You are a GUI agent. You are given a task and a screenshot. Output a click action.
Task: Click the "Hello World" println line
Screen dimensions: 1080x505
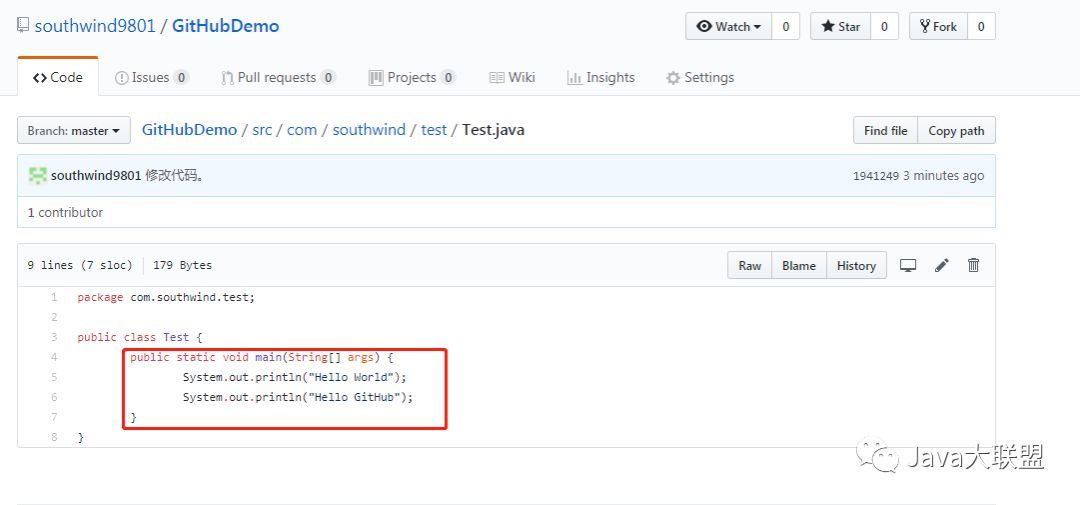295,377
